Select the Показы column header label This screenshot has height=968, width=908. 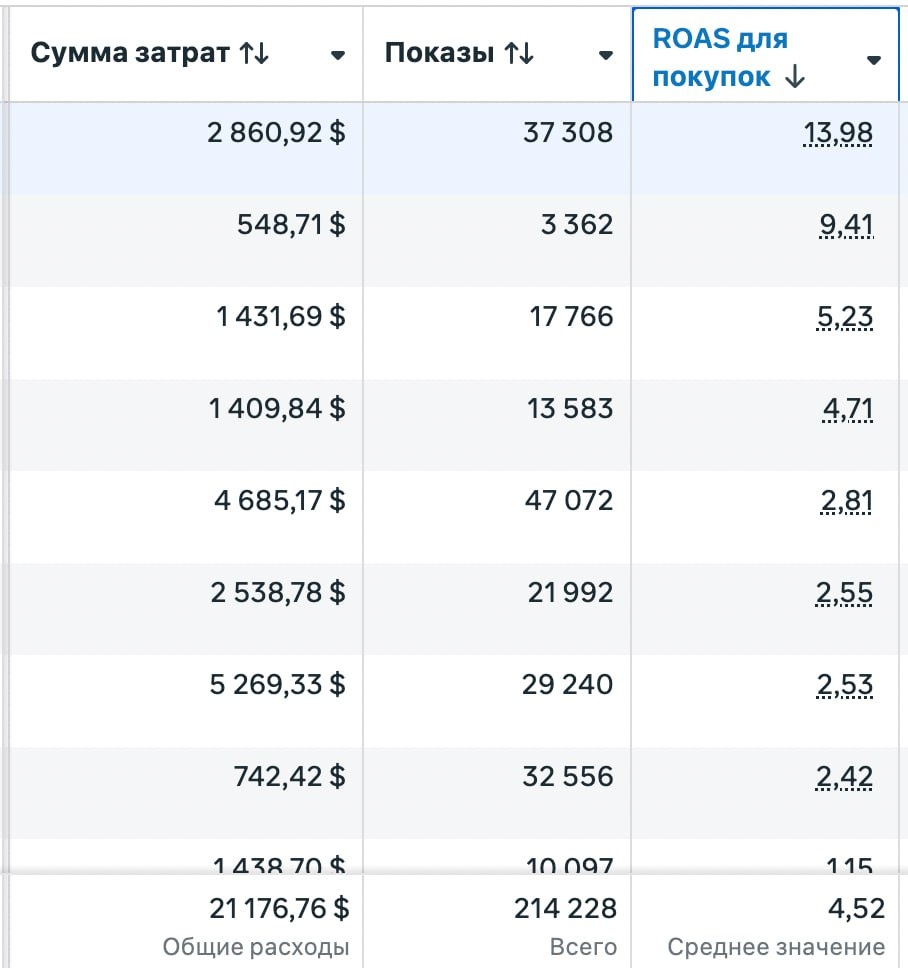click(439, 54)
